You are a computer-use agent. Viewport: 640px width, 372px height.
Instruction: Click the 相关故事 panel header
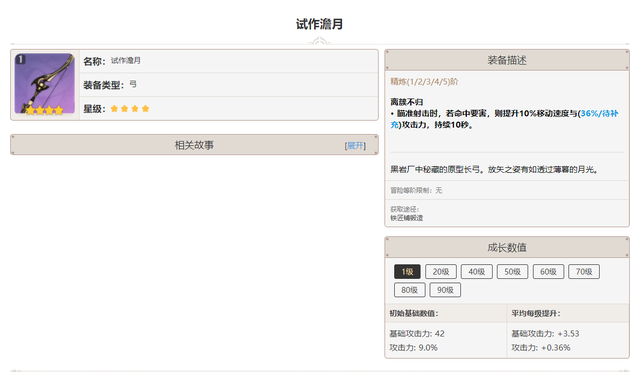click(194, 145)
